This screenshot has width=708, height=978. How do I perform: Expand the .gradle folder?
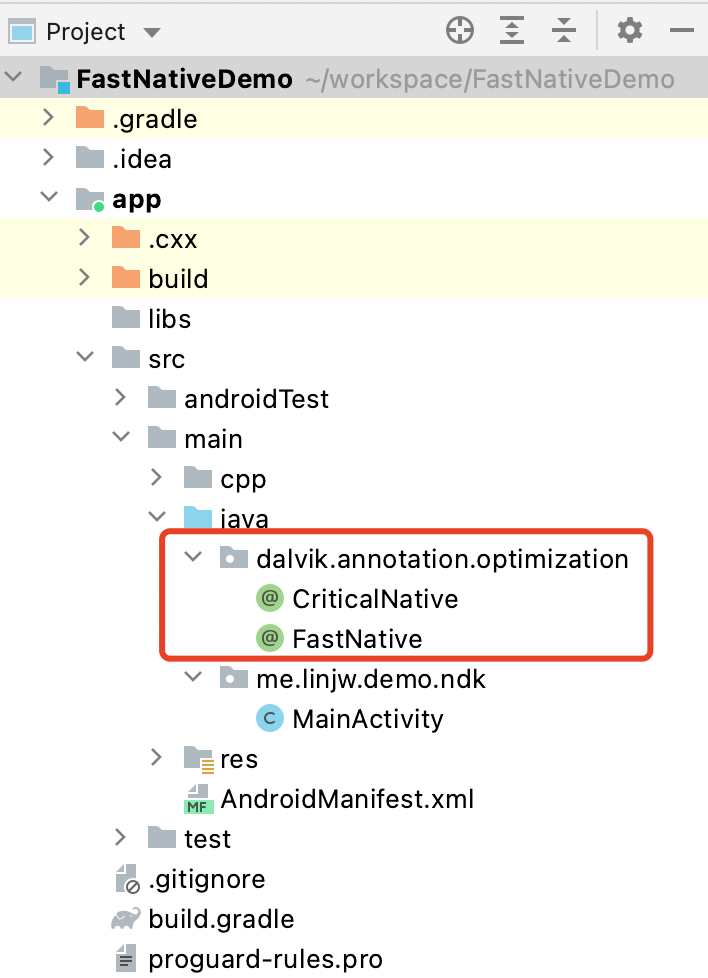48,119
